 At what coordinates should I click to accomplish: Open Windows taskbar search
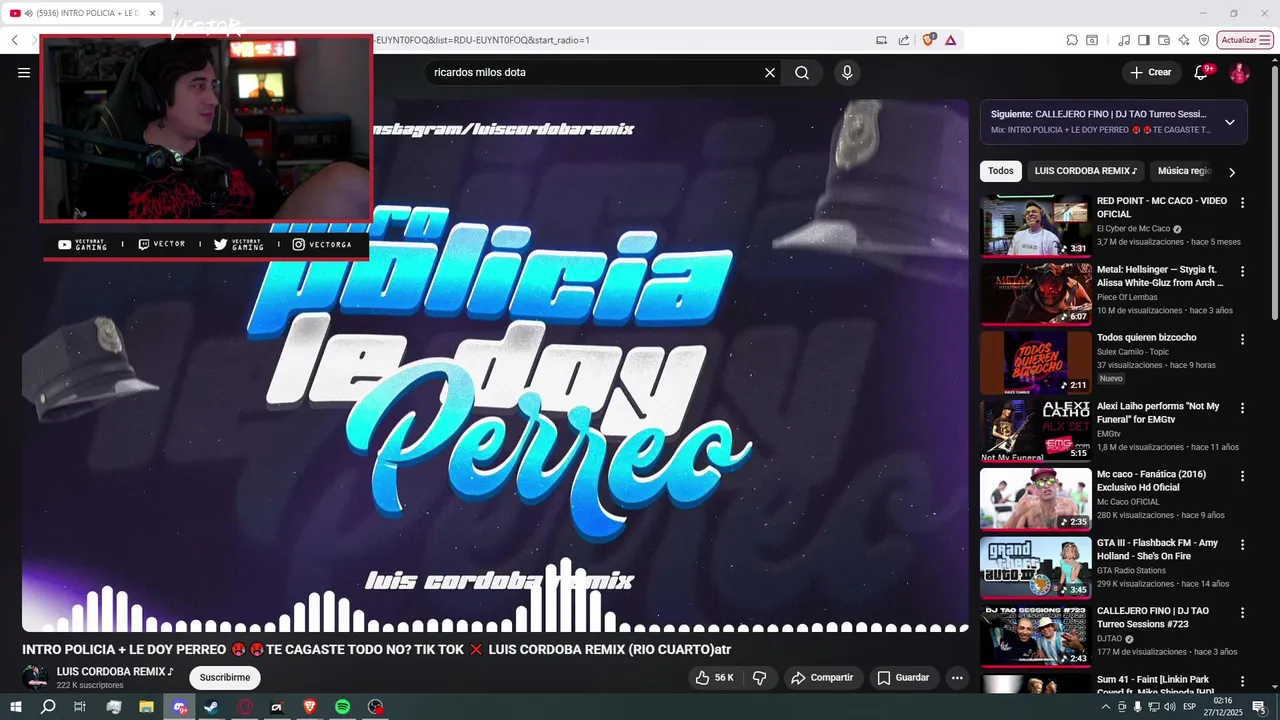pos(48,707)
